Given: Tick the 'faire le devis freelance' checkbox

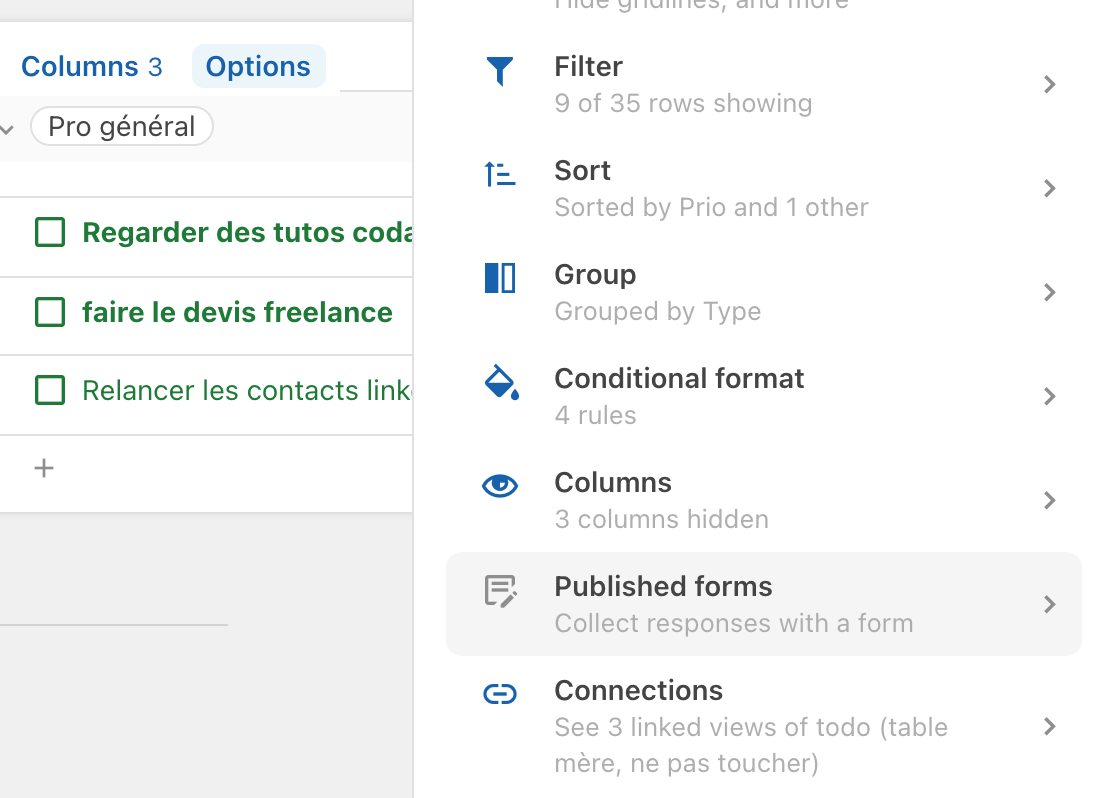Looking at the screenshot, I should click(x=50, y=312).
